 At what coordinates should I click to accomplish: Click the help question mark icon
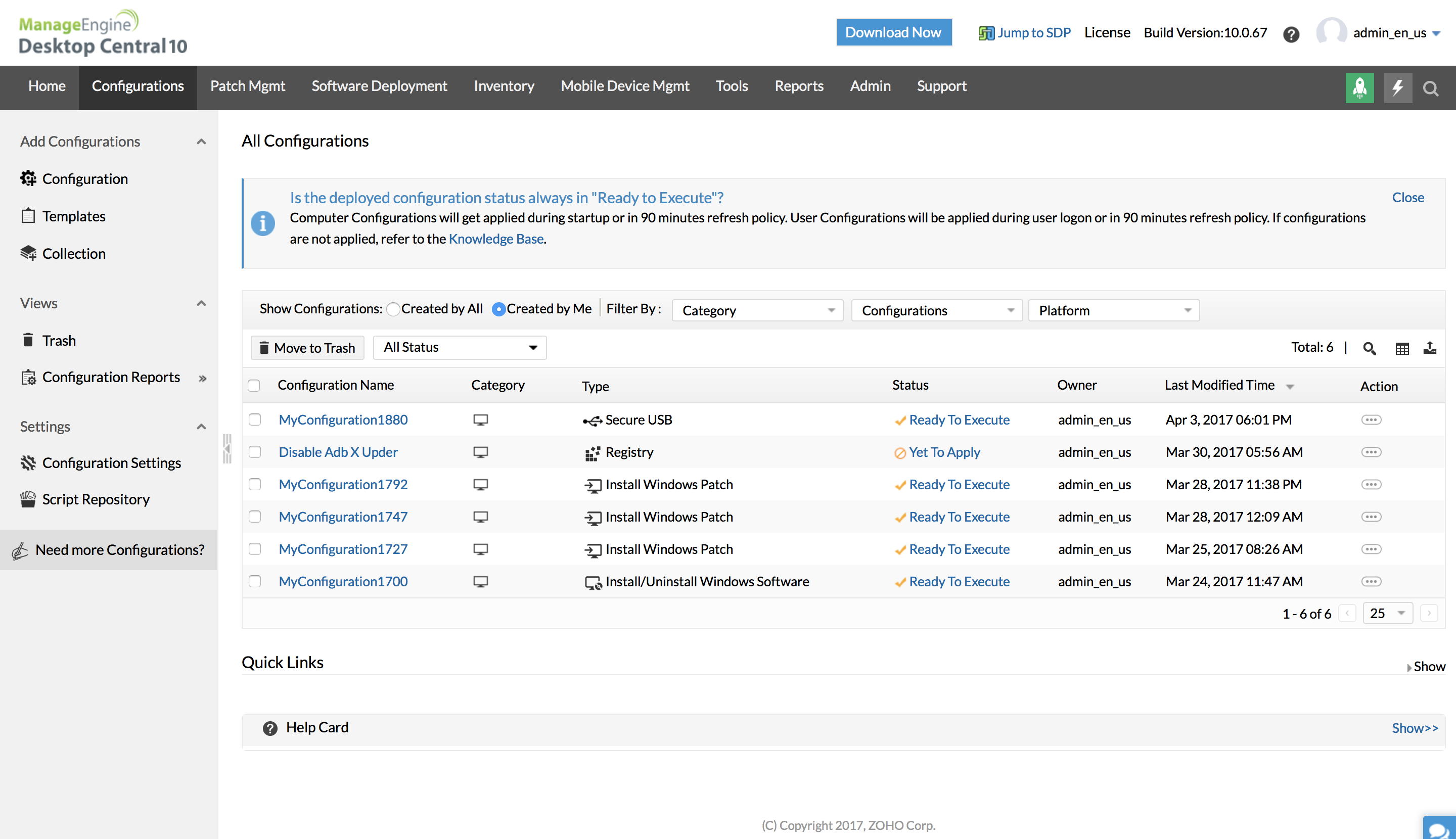click(x=1291, y=34)
